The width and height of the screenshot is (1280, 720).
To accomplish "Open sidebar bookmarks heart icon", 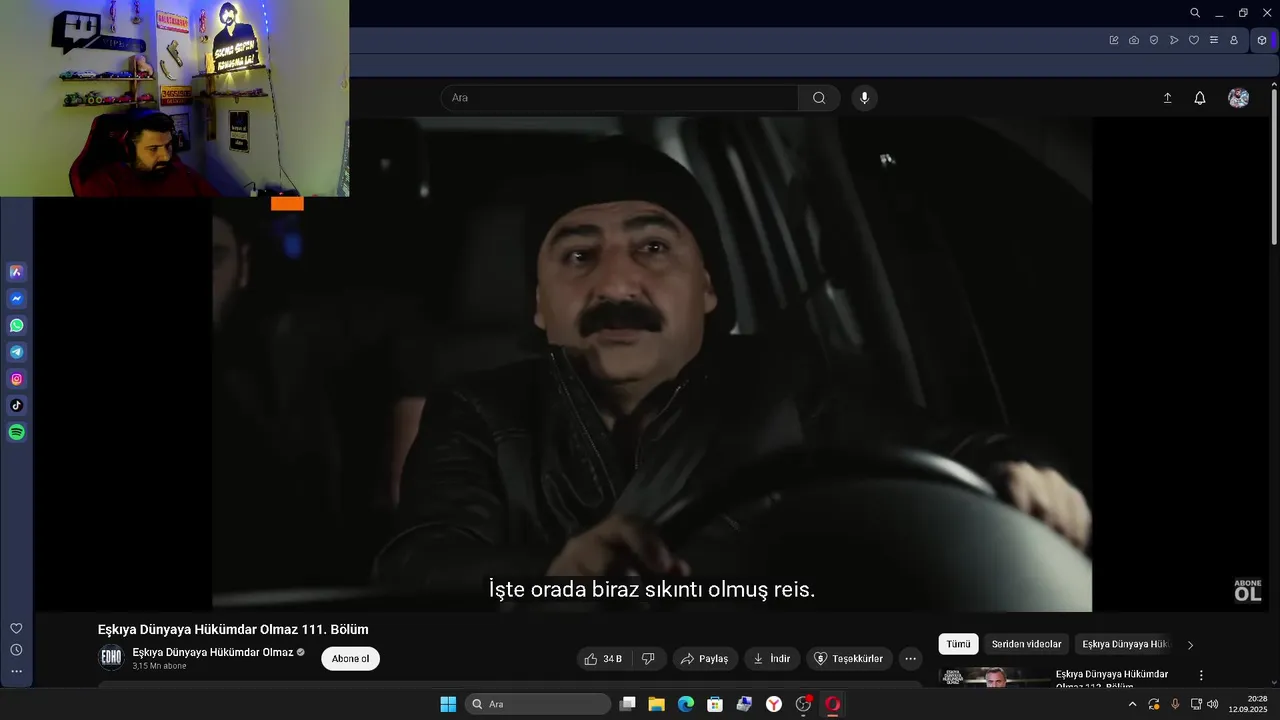I will point(16,628).
